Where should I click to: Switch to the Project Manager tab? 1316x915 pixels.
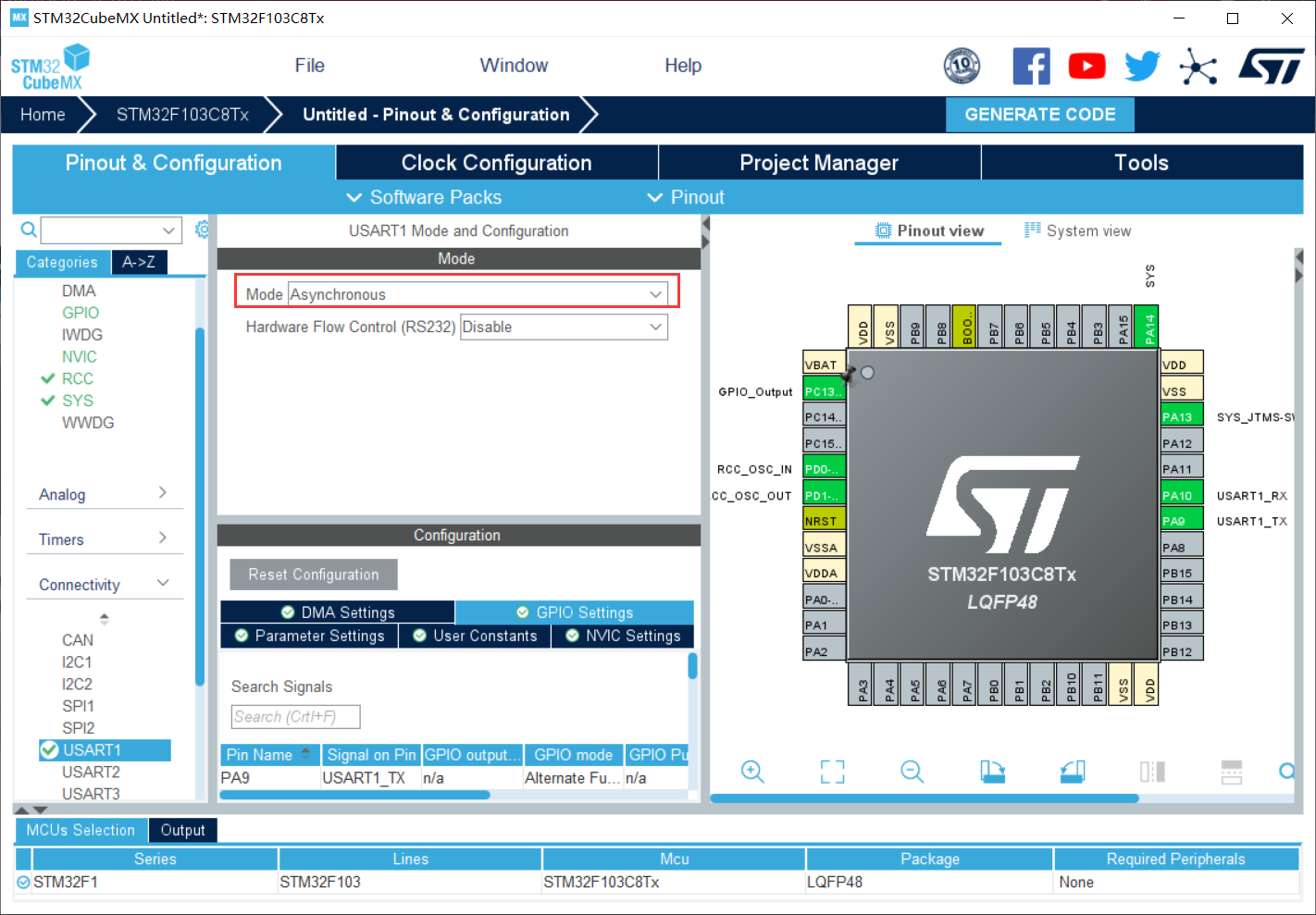point(819,163)
